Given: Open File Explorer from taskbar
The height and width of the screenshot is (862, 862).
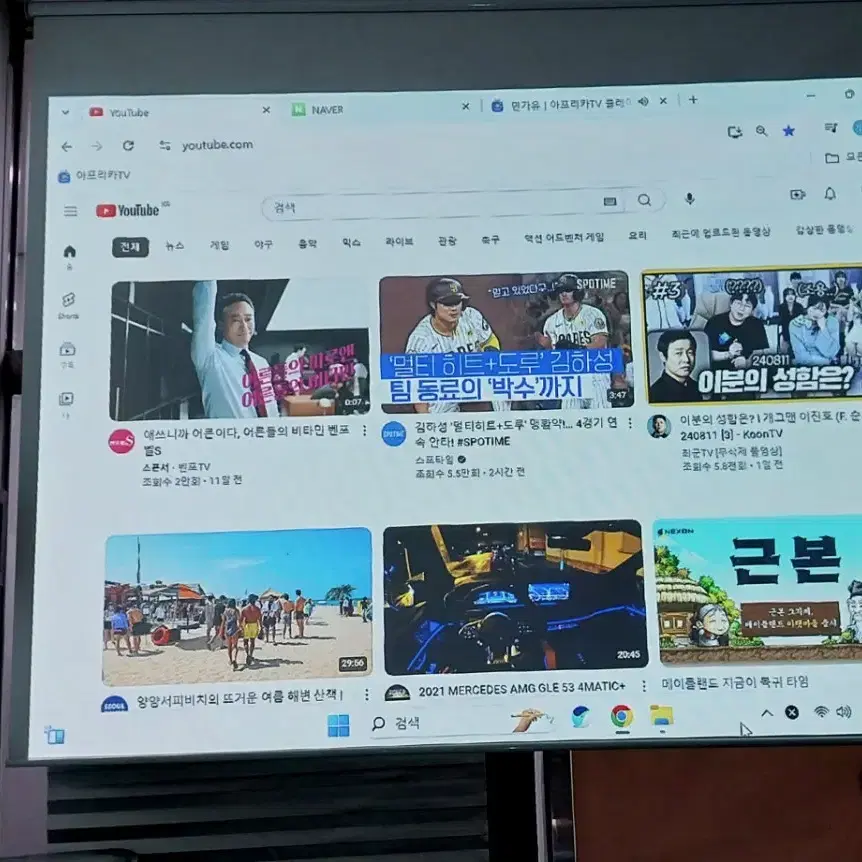Looking at the screenshot, I should (662, 716).
